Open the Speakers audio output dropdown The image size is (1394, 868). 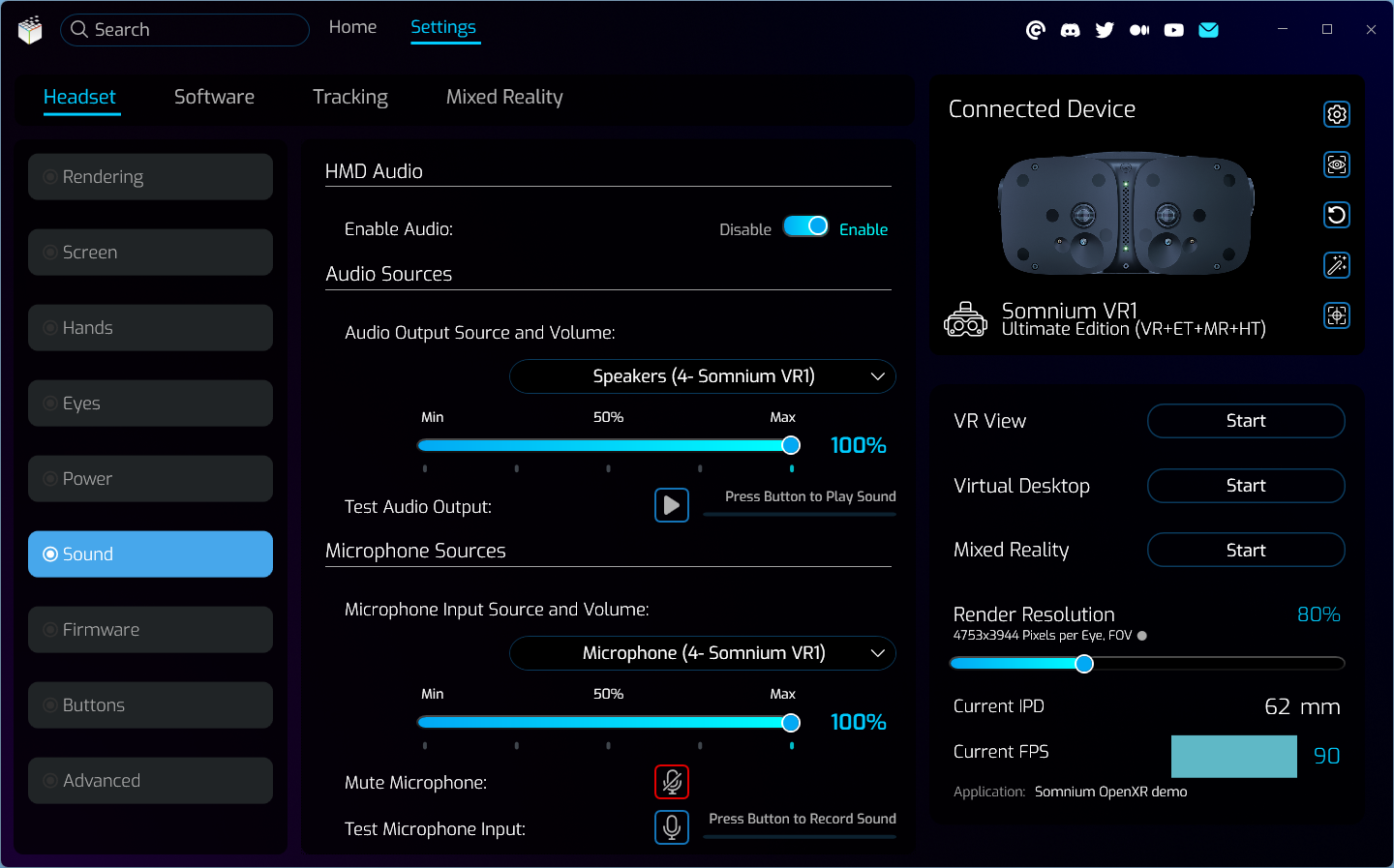pyautogui.click(x=703, y=376)
